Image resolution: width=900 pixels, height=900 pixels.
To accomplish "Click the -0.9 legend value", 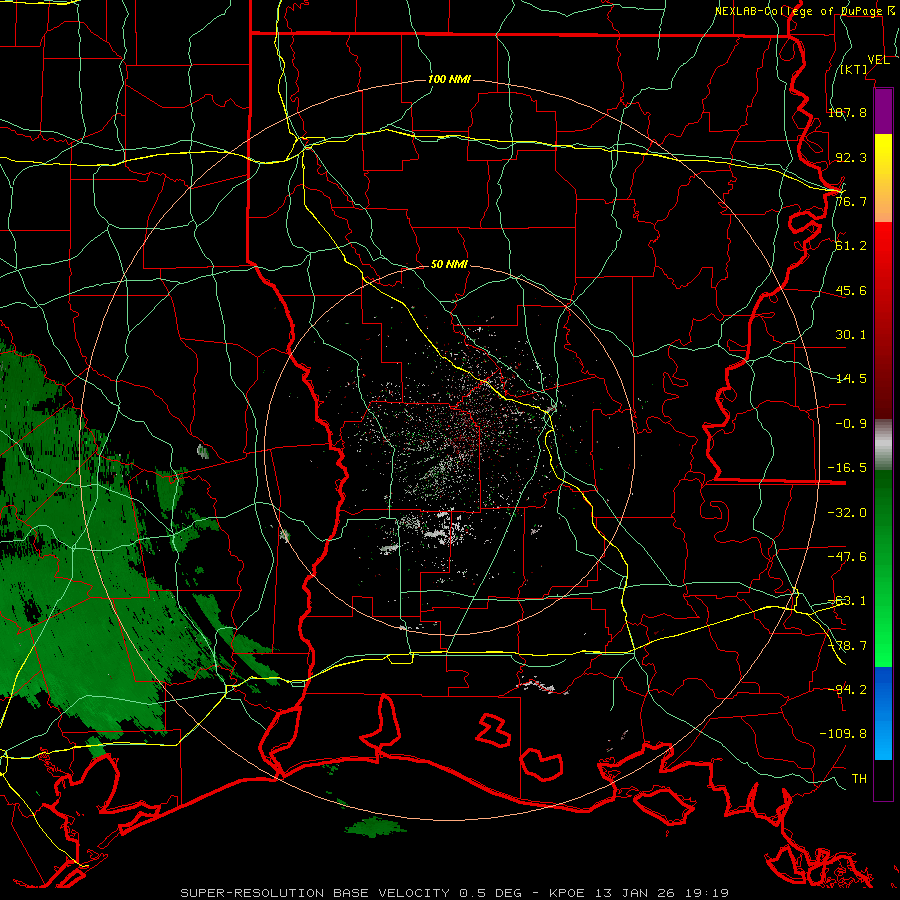I will click(x=851, y=424).
